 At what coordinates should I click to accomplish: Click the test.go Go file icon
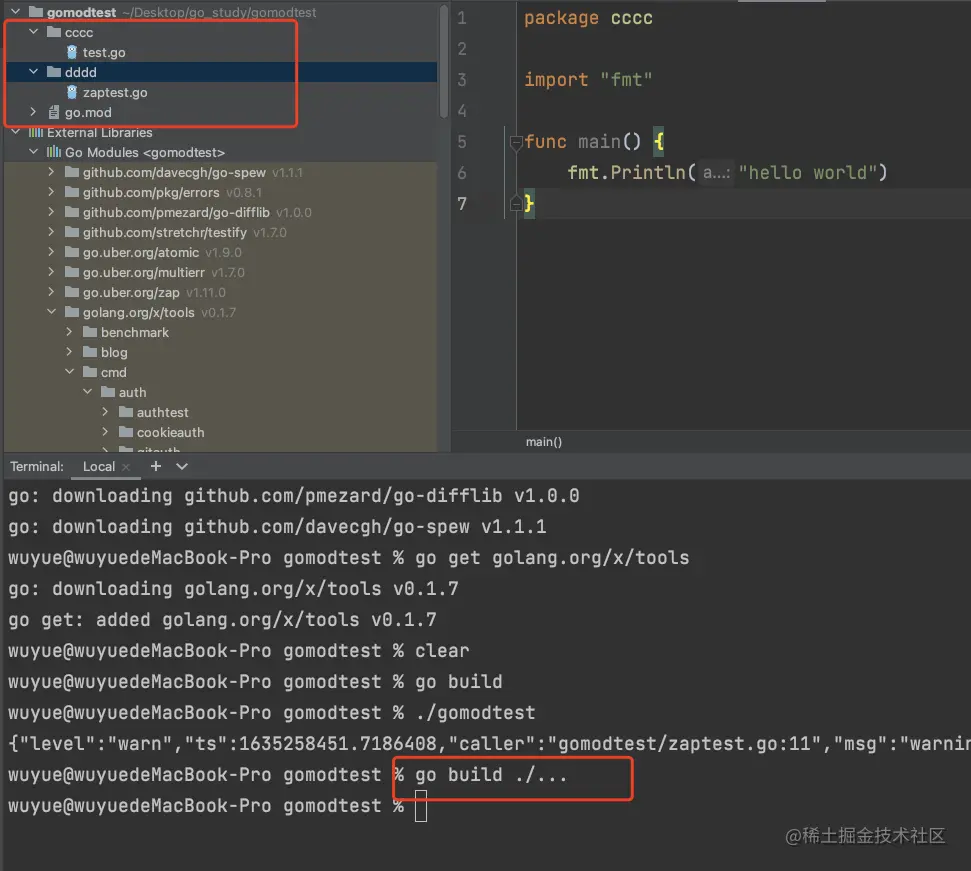click(x=72, y=52)
